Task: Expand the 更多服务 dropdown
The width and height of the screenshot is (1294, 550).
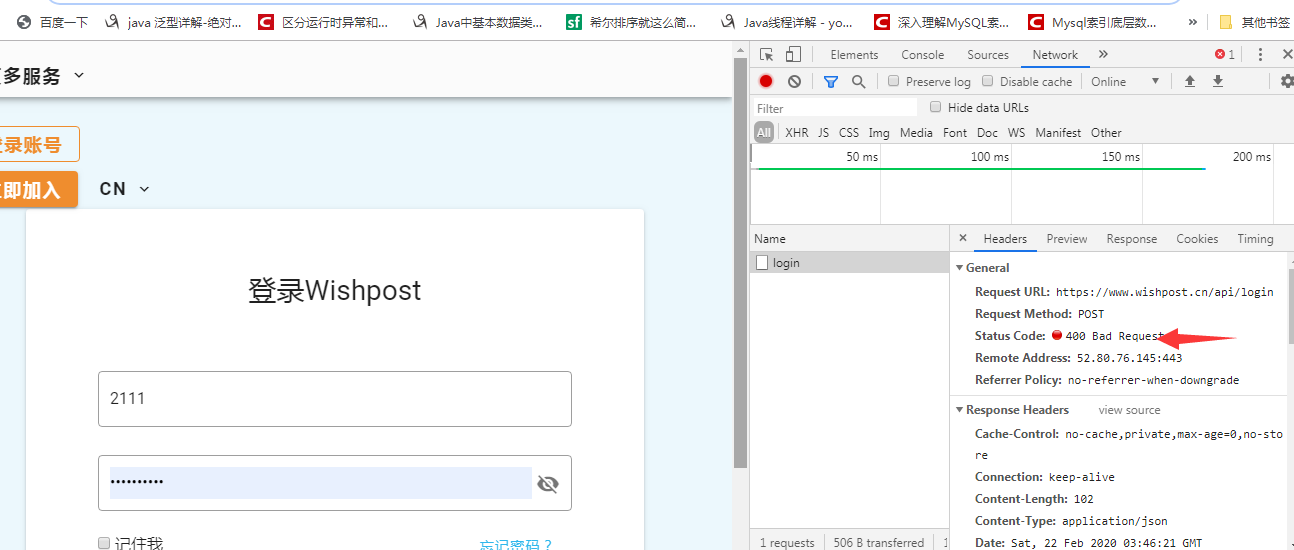Action: [x=43, y=75]
